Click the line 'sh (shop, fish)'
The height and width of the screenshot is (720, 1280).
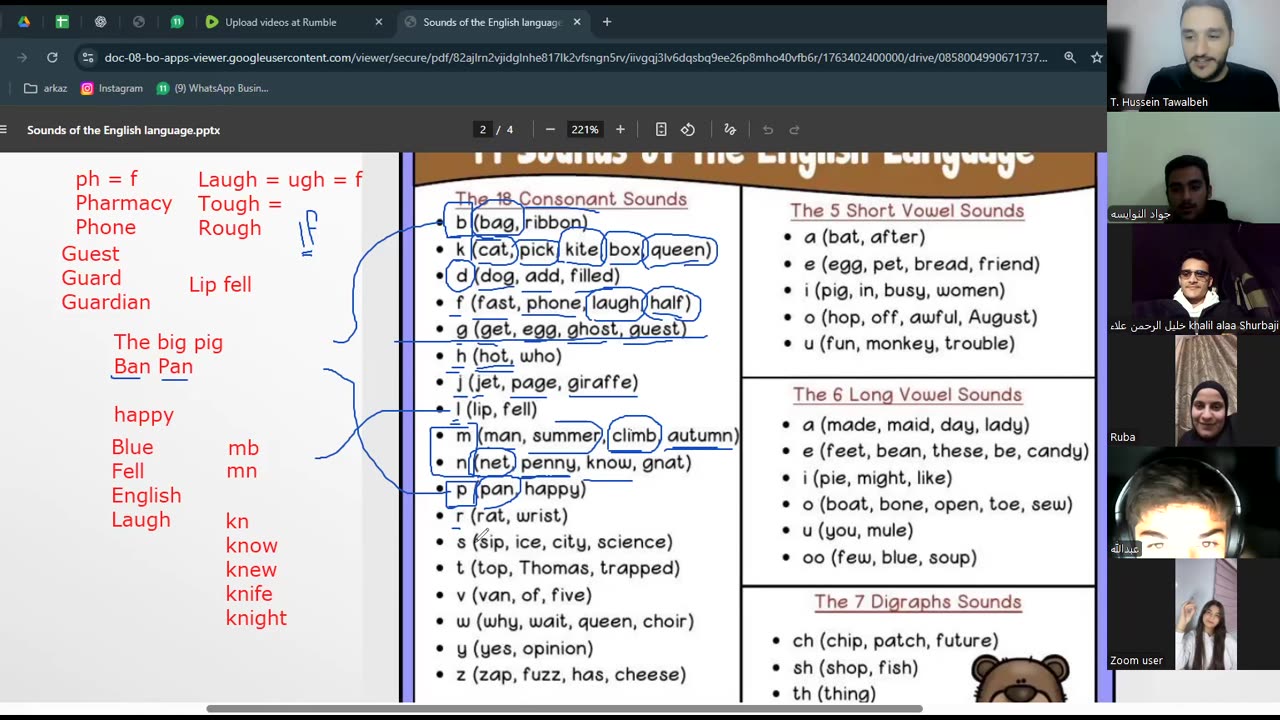855,668
